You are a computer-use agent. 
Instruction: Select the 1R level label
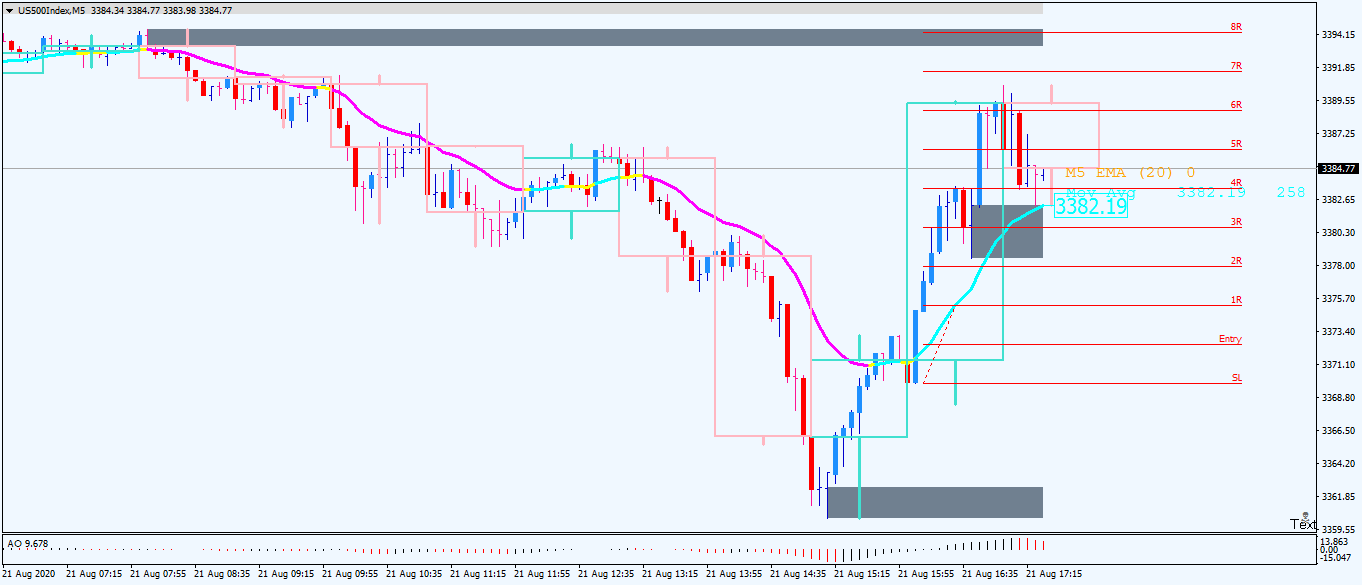click(x=1236, y=300)
